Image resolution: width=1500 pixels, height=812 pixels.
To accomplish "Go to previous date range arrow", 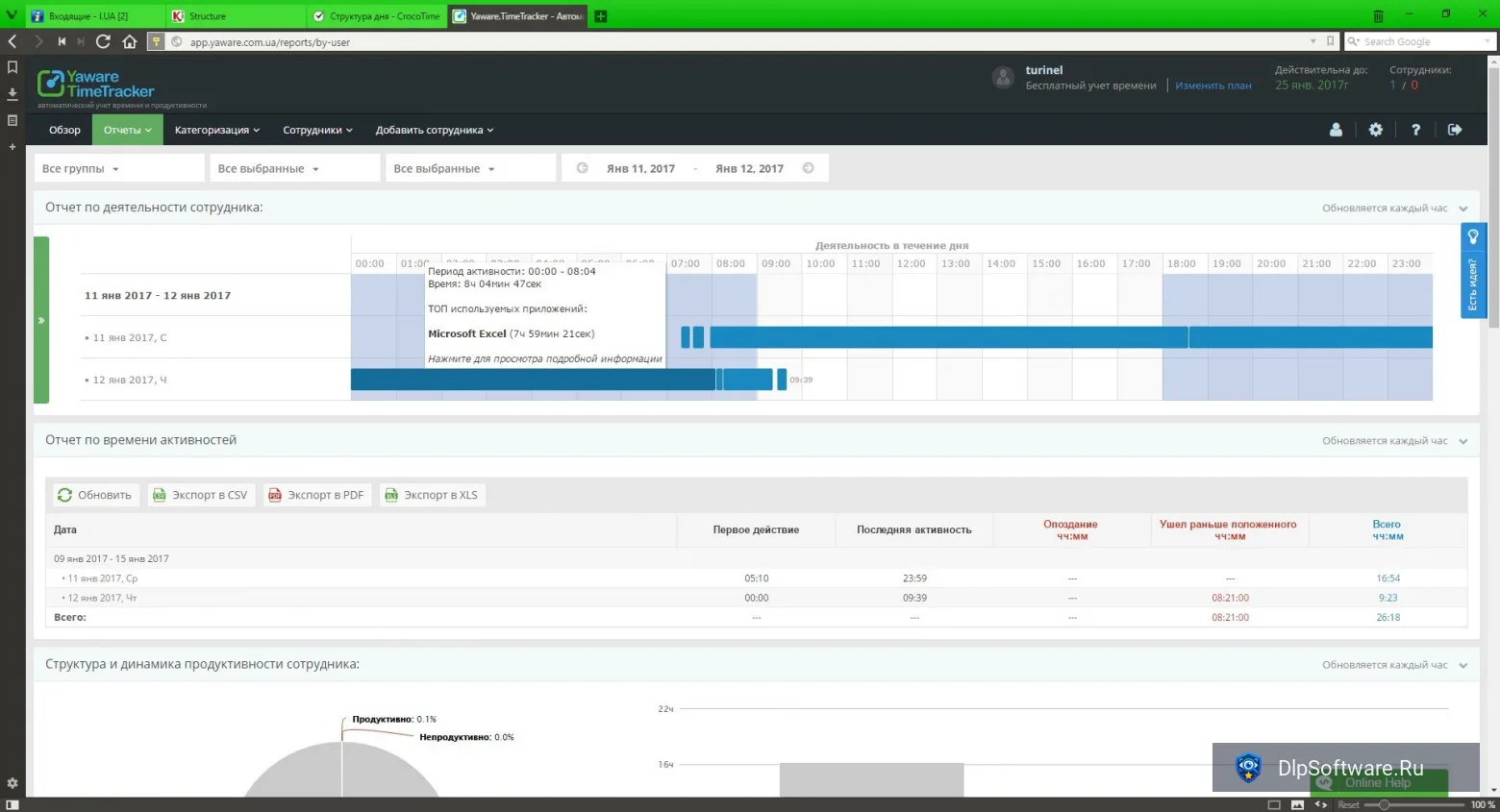I will pyautogui.click(x=582, y=168).
